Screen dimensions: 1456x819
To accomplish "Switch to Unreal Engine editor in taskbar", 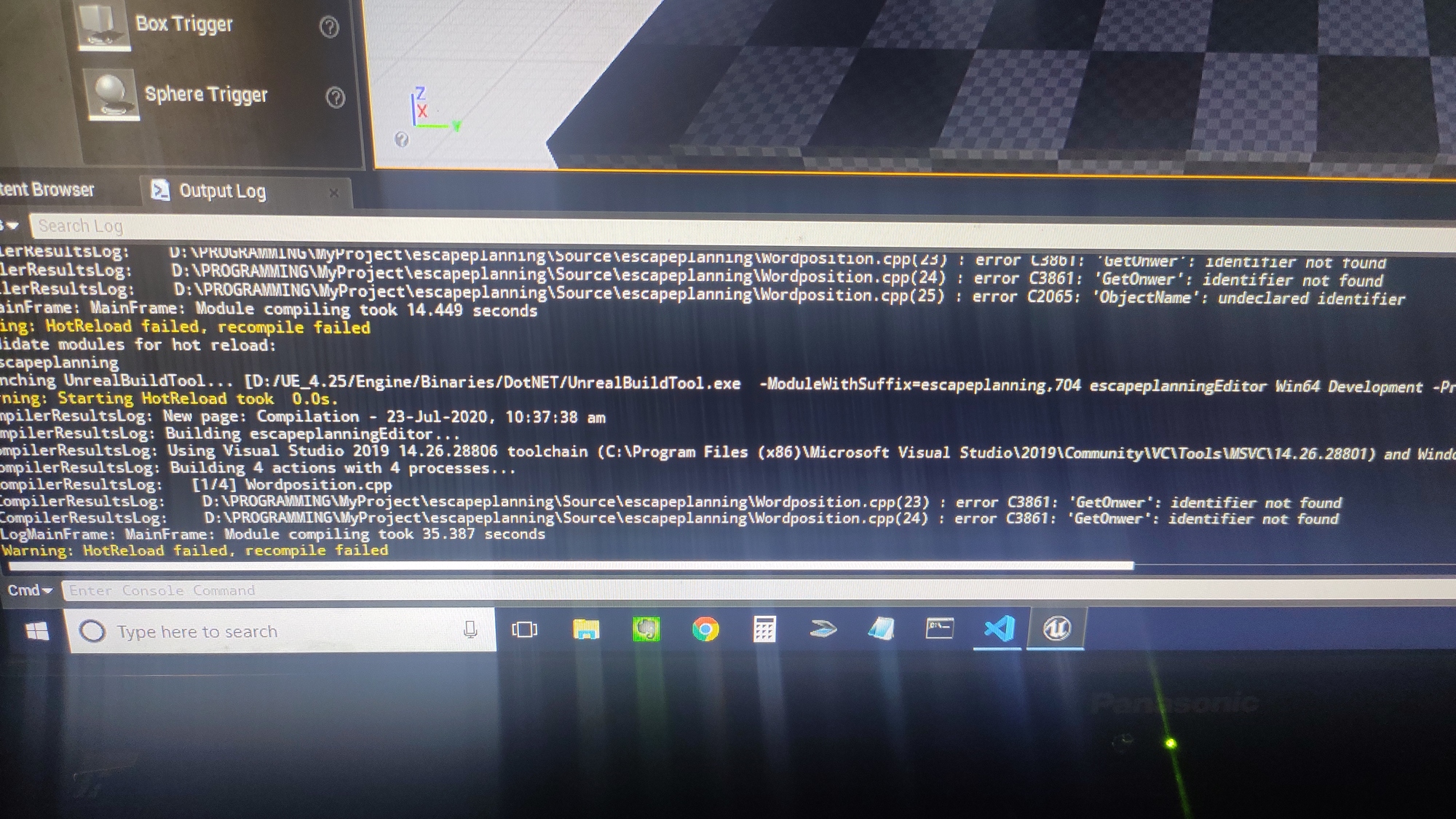I will click(1056, 628).
